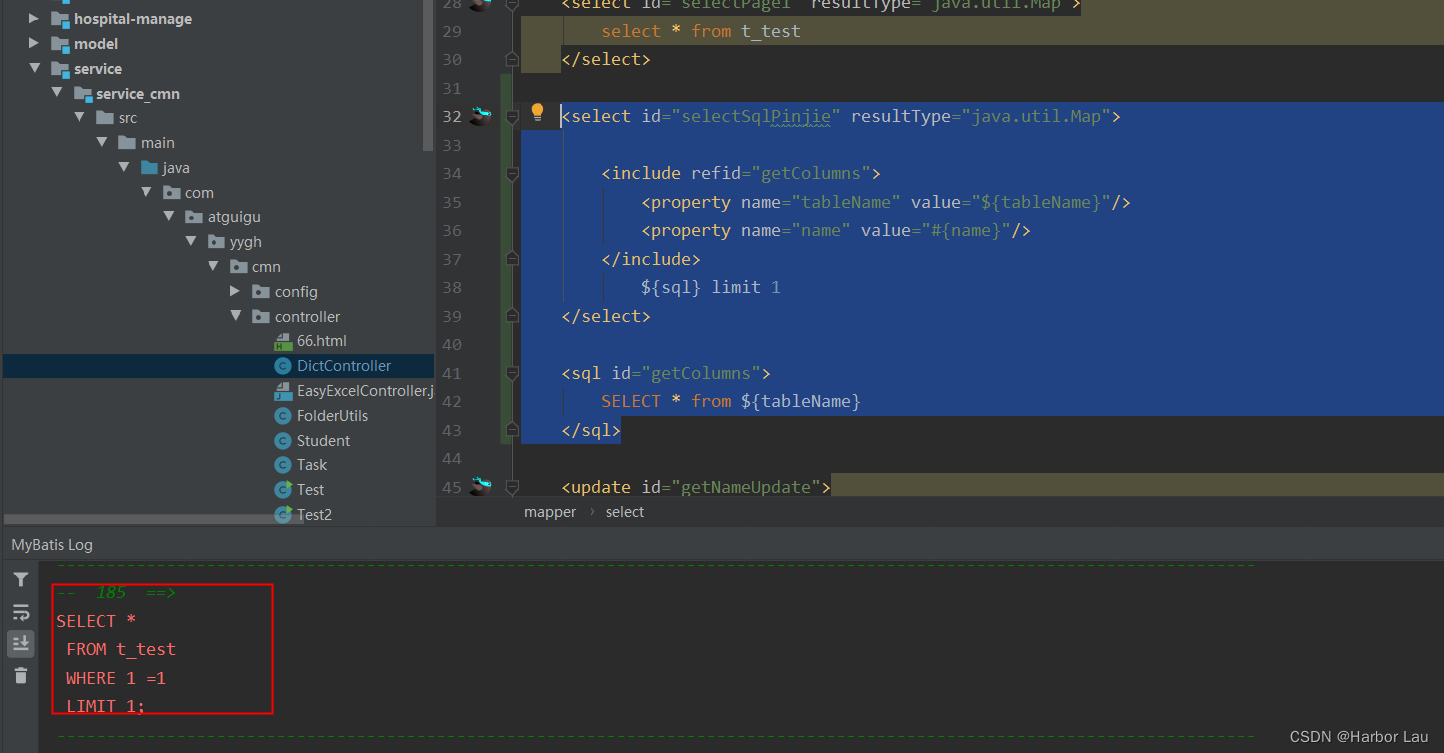Expand the config package folder
The image size is (1444, 753).
pos(234,291)
